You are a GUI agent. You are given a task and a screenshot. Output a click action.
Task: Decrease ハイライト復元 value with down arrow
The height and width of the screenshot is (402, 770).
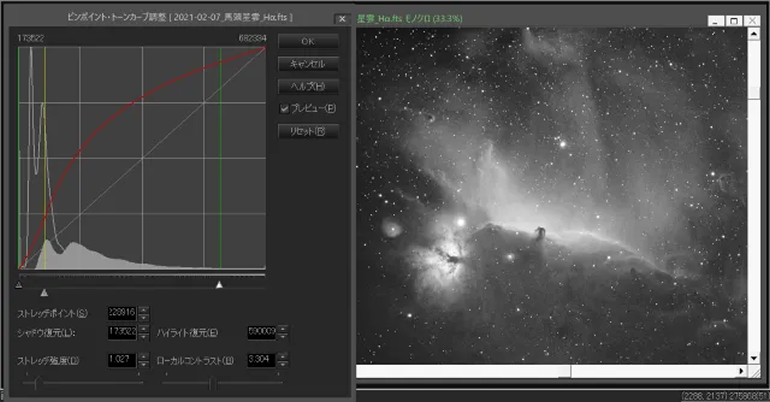click(x=283, y=336)
